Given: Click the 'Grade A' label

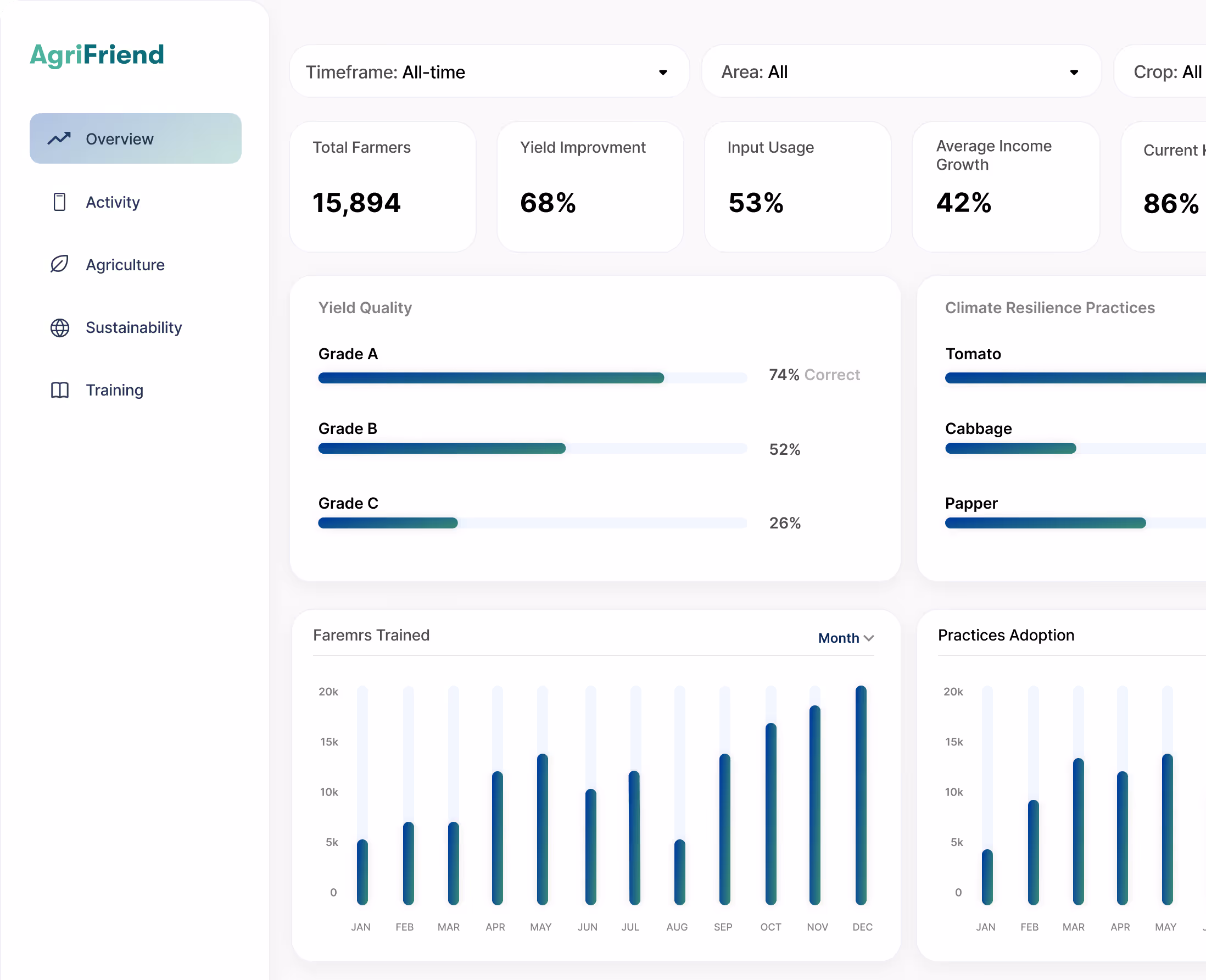Looking at the screenshot, I should point(348,354).
